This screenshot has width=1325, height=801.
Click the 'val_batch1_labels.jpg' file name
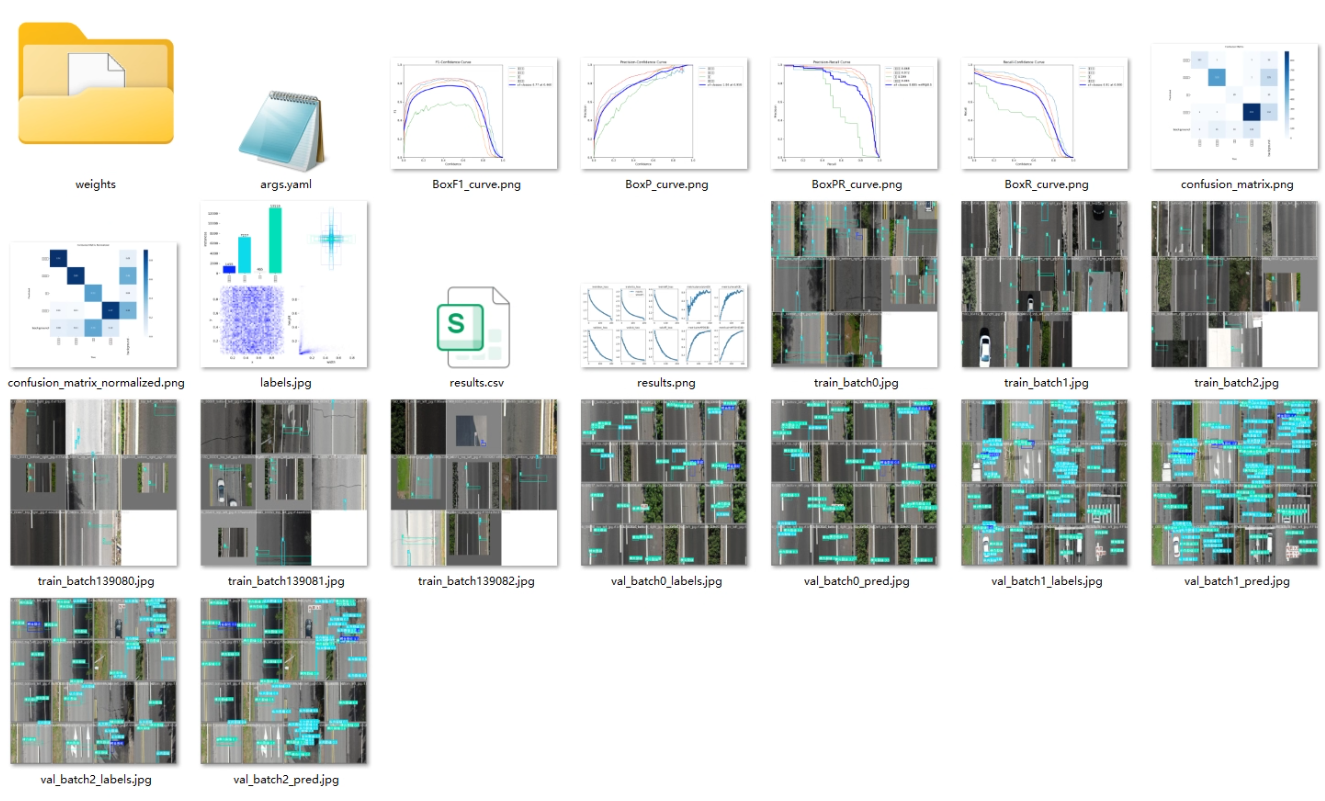[1046, 581]
